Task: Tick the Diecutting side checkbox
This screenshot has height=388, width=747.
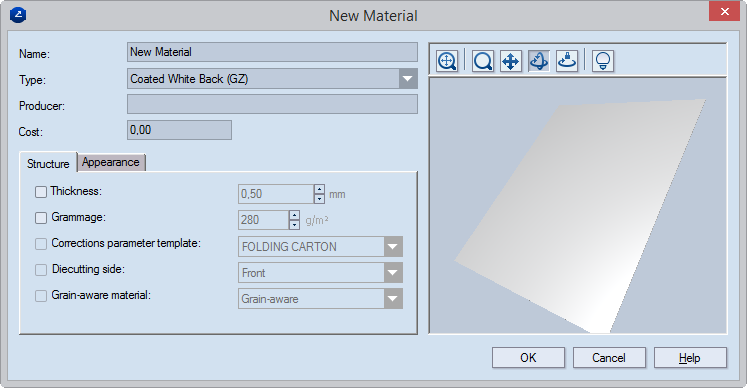Action: (41, 270)
